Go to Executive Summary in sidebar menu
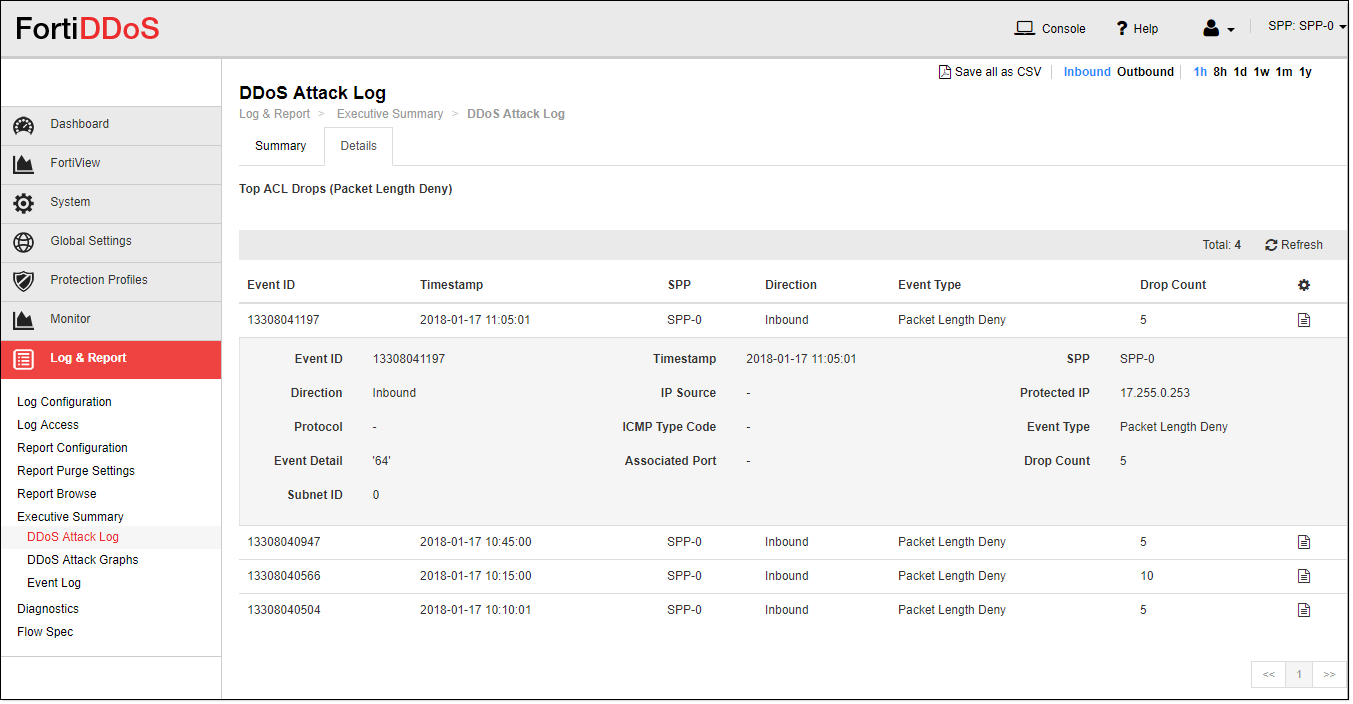This screenshot has width=1353, height=704. 69,516
